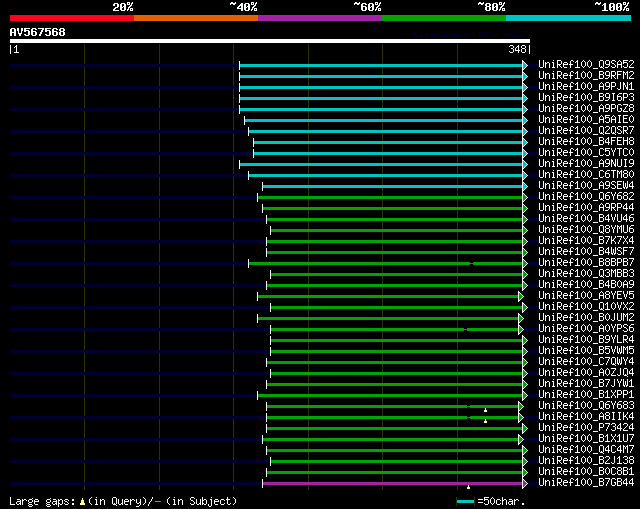Screen dimensions: 640x509
Task: Click the cyan alignment bar of UniRef100_Q9SA52
Action: [381, 65]
